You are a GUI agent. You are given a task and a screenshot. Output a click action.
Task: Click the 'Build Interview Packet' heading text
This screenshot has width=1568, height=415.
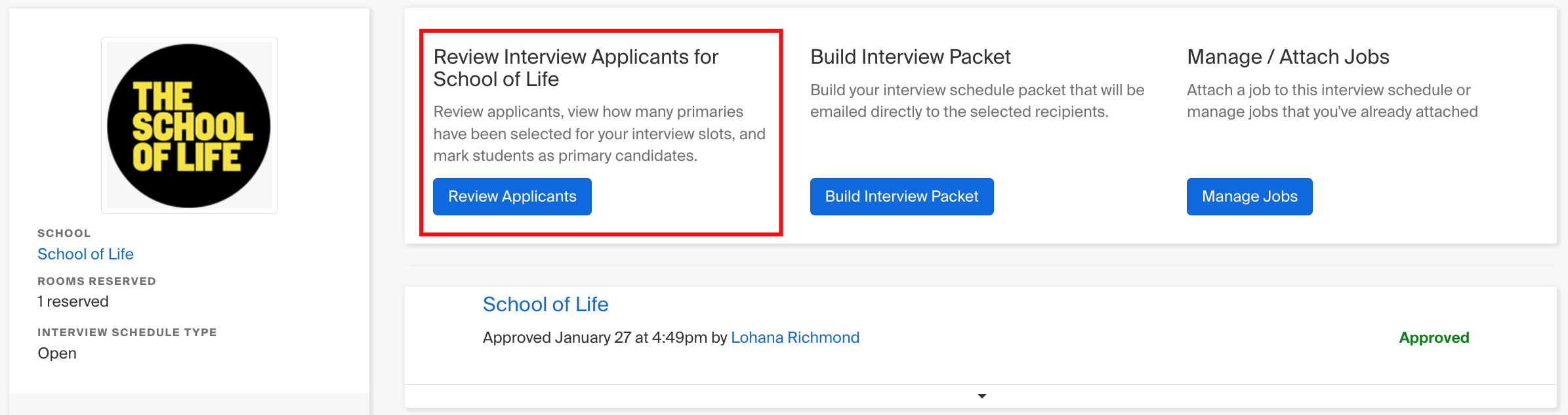pos(910,57)
